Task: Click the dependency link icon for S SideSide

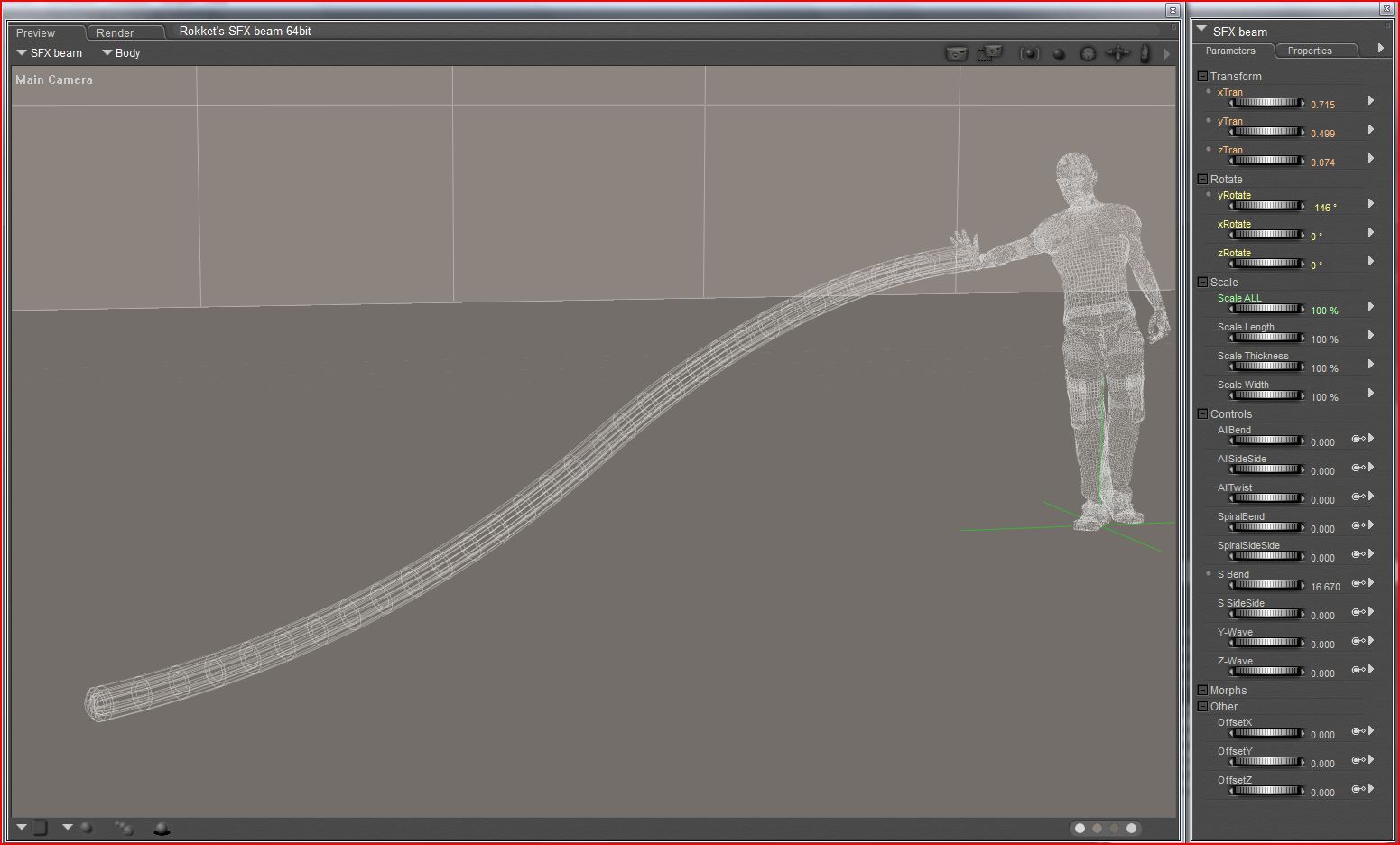Action: click(1358, 612)
